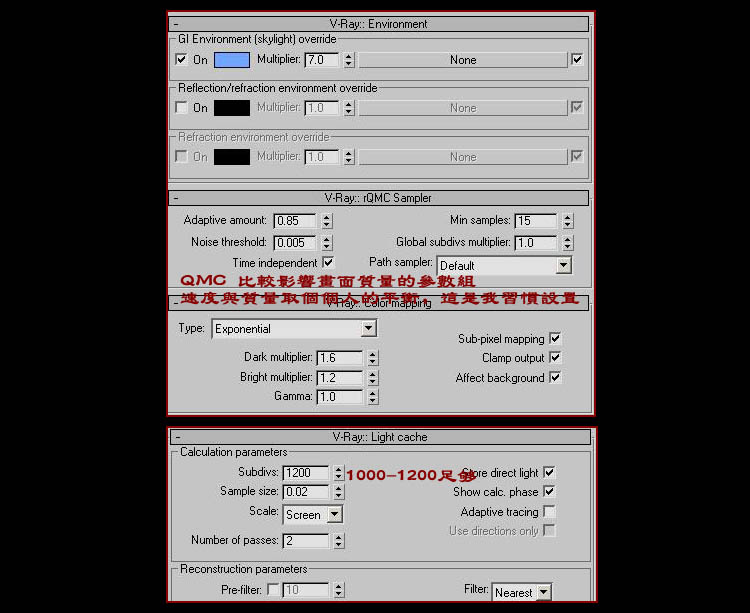Edit the Dark multiplier 1.6 field

coord(340,358)
